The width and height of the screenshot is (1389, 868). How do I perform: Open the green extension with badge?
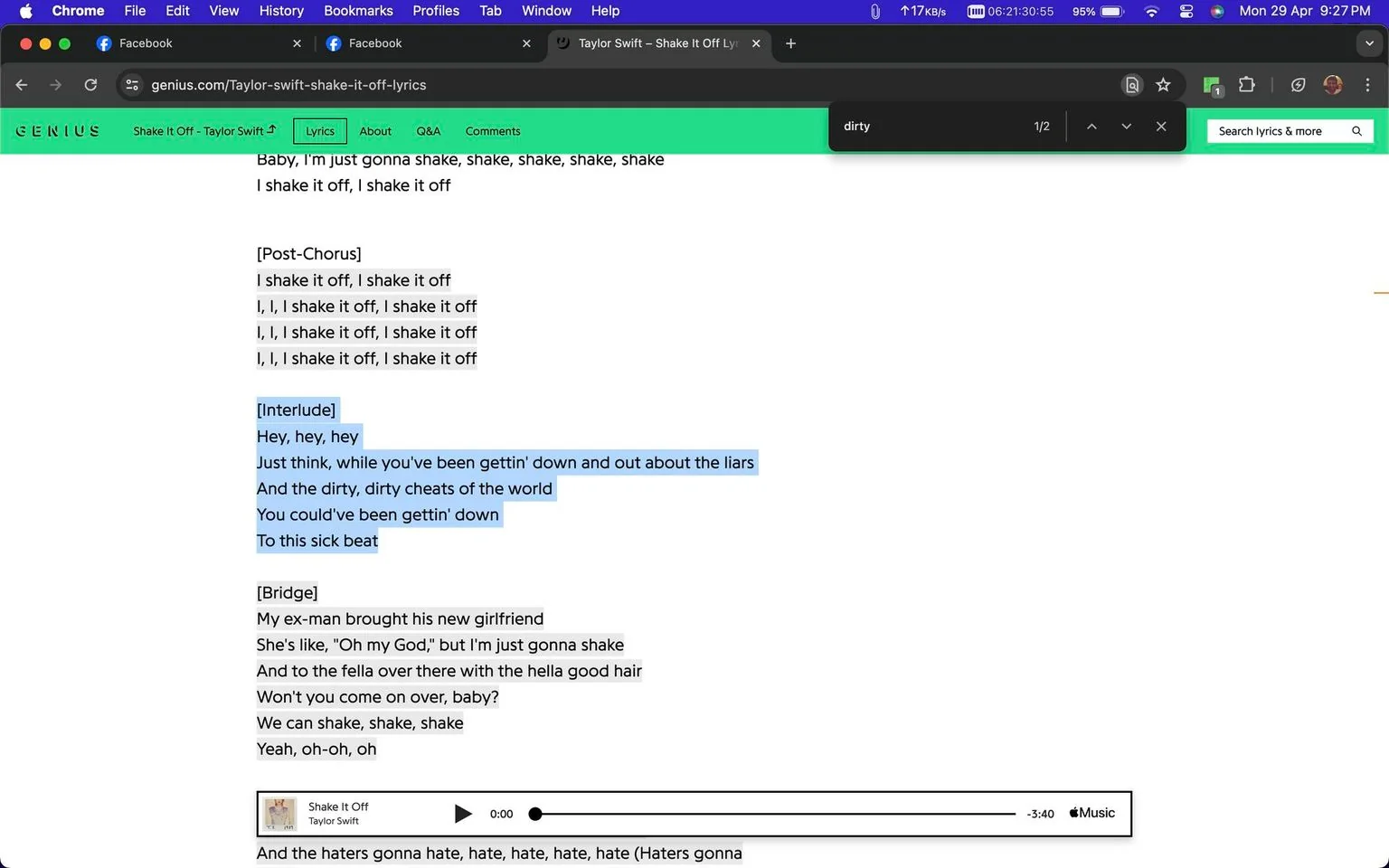pos(1212,85)
